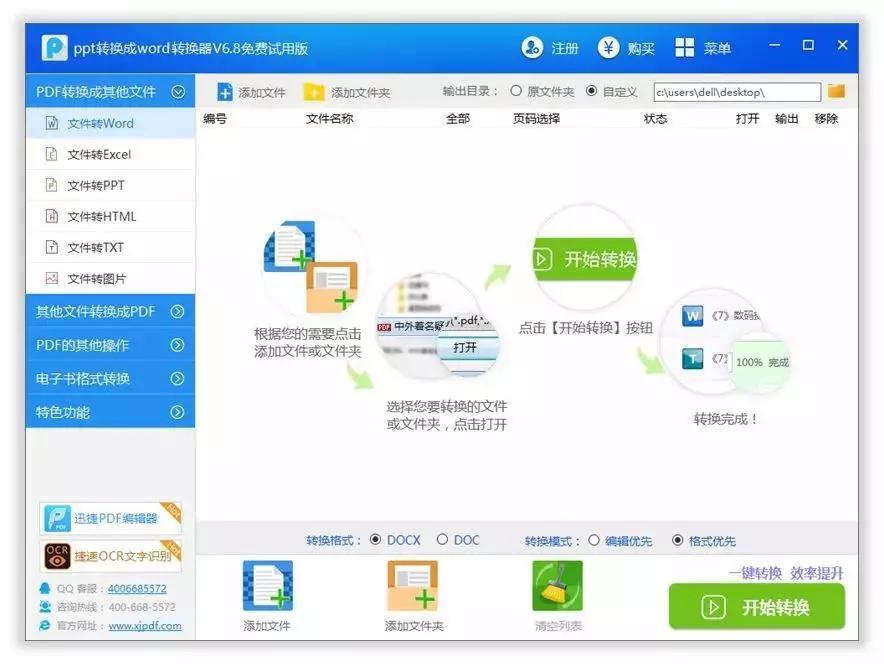
Task: Click the 清空列表 broom icon
Action: pyautogui.click(x=557, y=586)
